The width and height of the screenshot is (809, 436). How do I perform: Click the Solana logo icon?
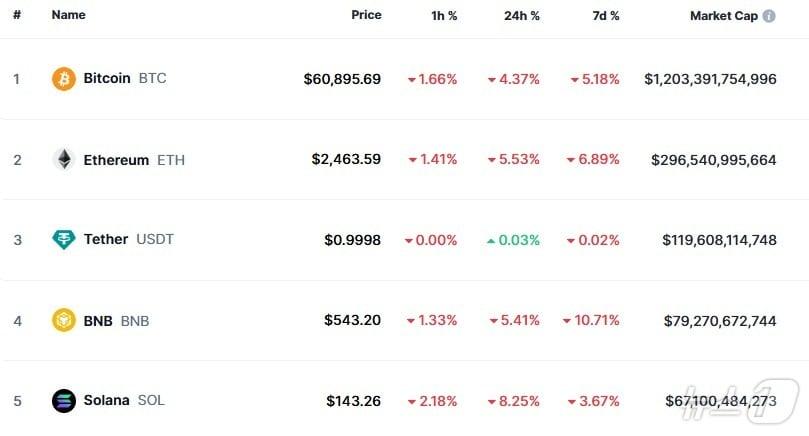tap(64, 401)
